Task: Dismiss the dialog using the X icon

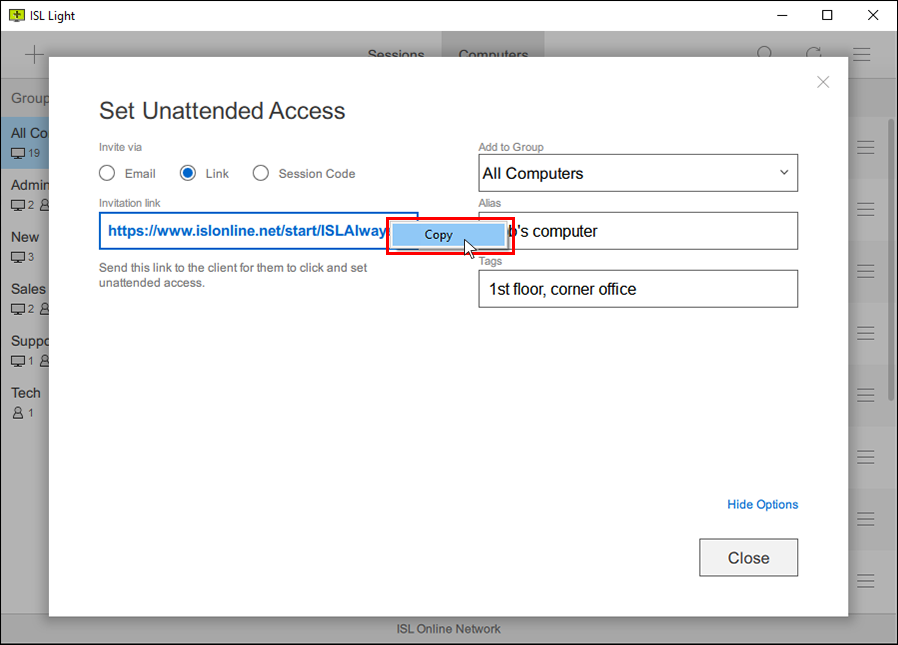Action: (x=823, y=82)
